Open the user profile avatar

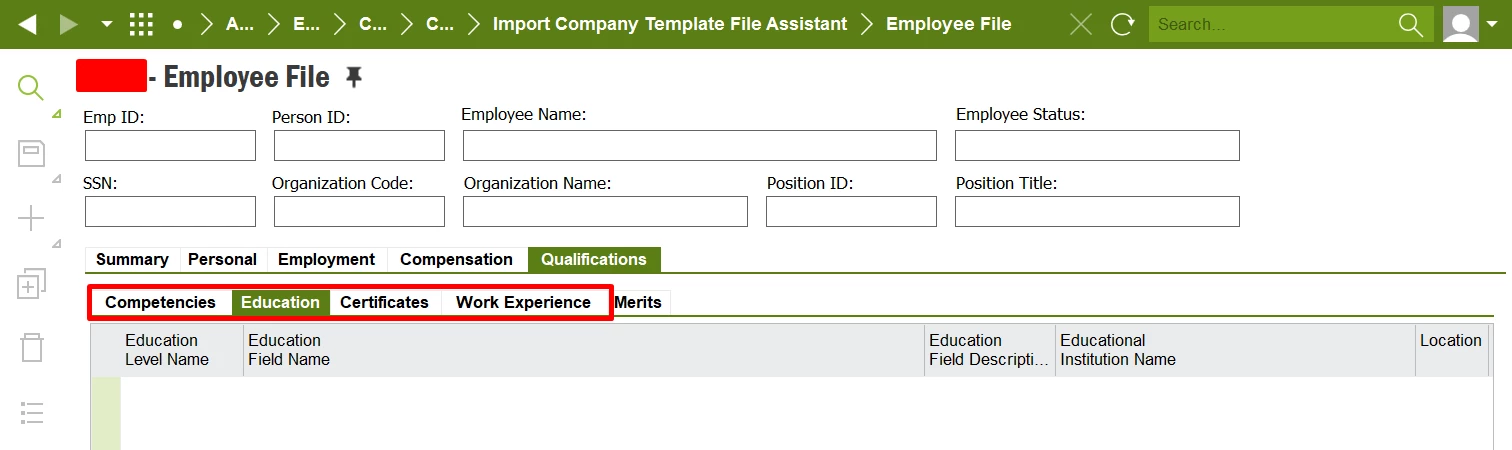pos(1461,24)
